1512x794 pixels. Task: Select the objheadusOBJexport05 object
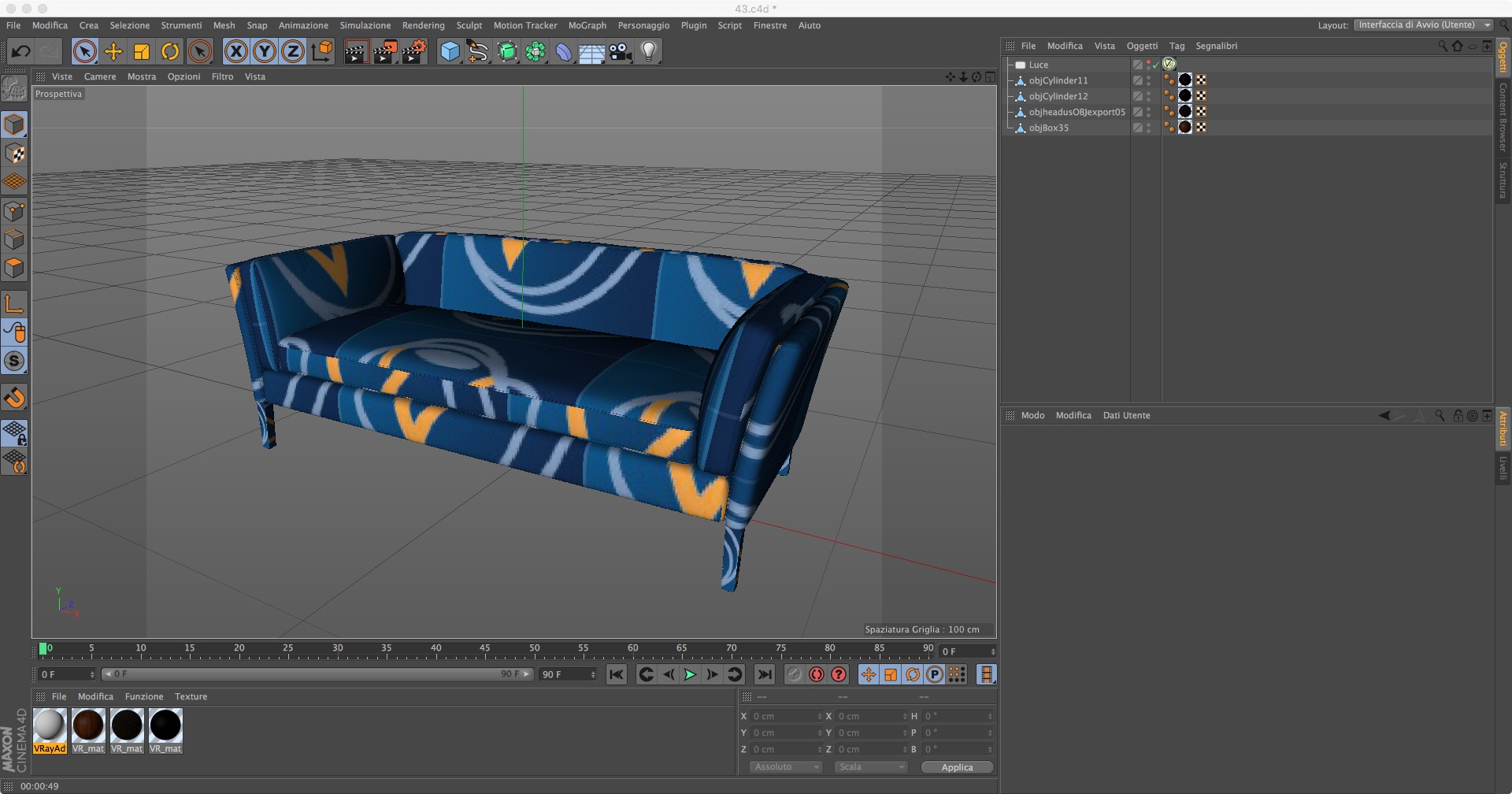coord(1077,112)
